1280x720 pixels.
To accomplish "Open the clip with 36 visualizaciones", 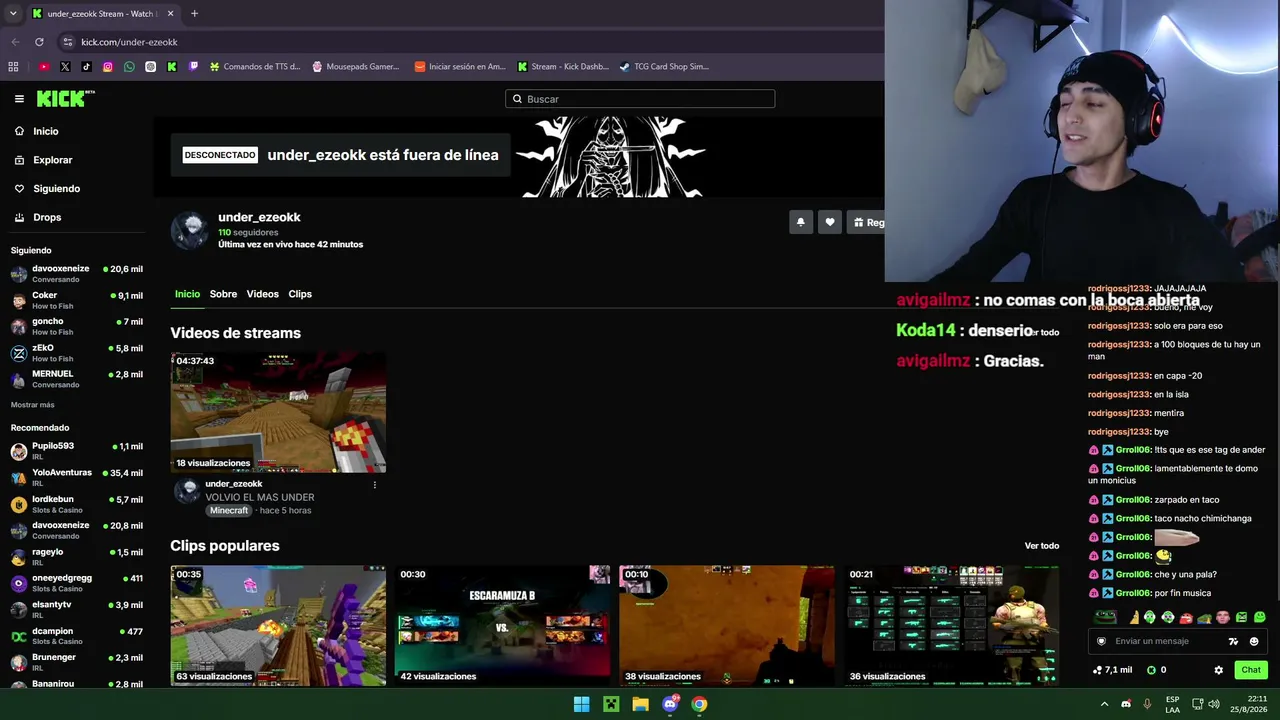I will 951,626.
